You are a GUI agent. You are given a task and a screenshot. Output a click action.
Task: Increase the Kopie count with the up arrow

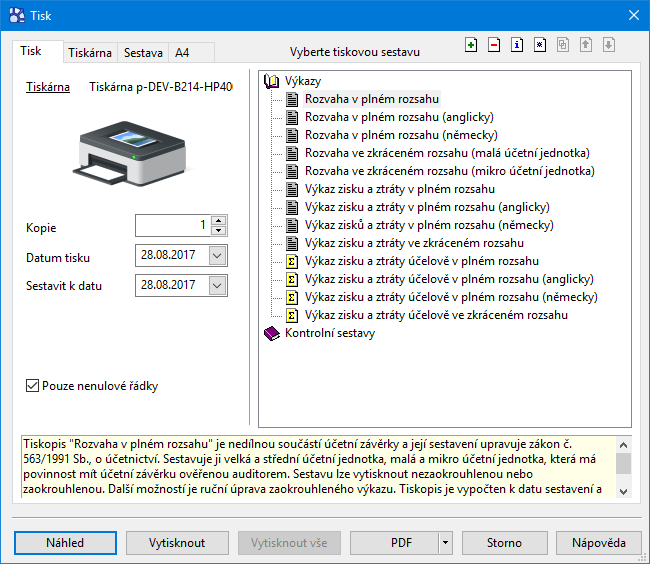click(218, 220)
